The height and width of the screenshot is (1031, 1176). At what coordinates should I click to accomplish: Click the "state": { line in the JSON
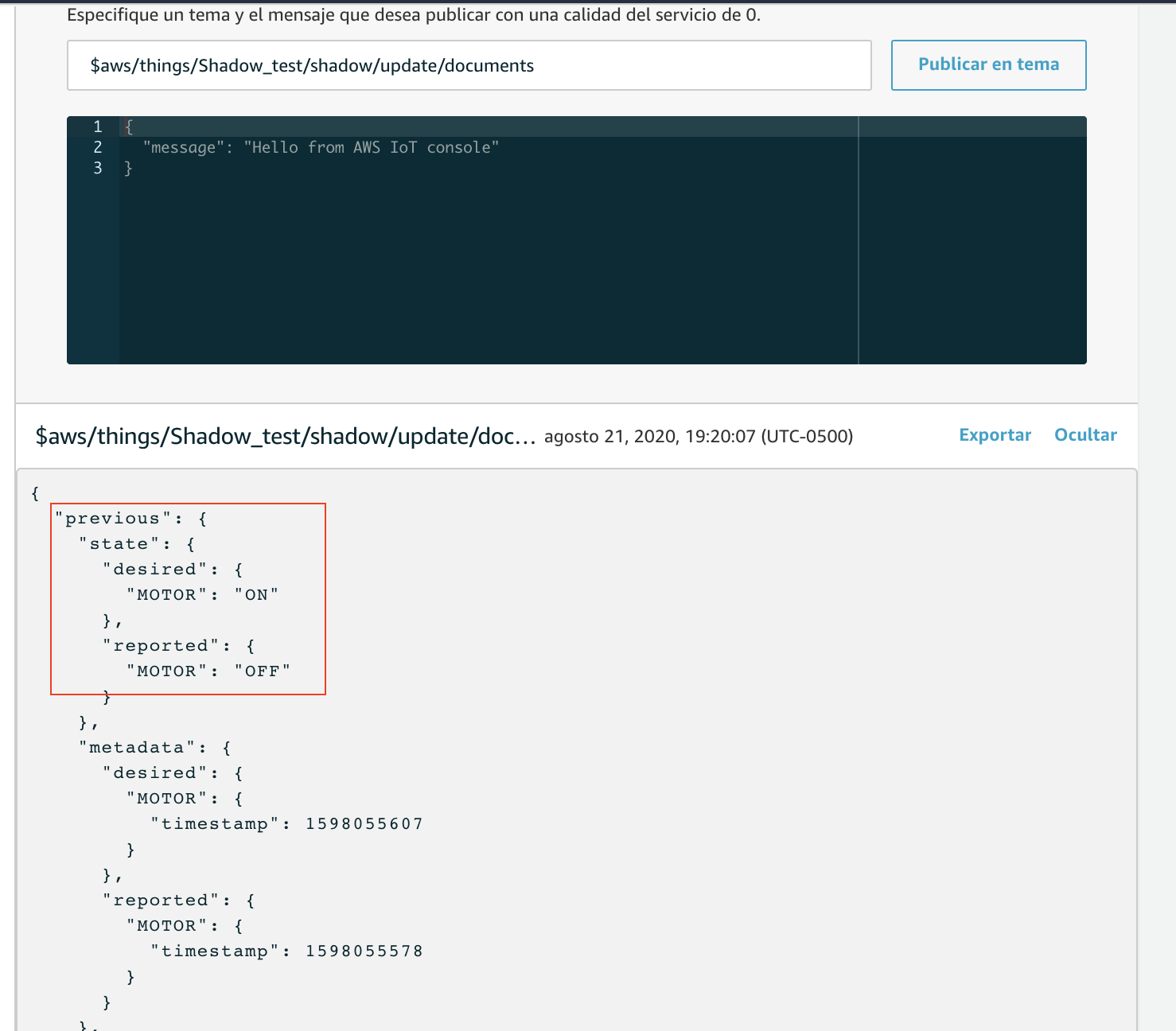click(137, 544)
